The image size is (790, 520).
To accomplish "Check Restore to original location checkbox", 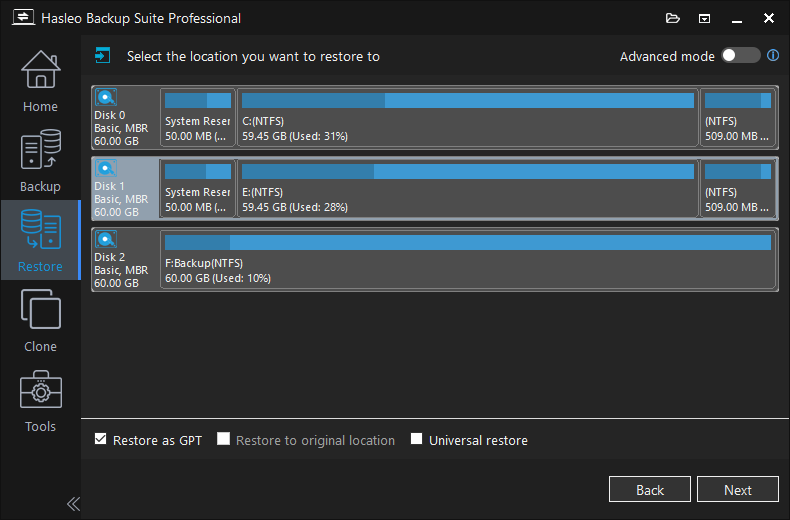I will pyautogui.click(x=223, y=439).
